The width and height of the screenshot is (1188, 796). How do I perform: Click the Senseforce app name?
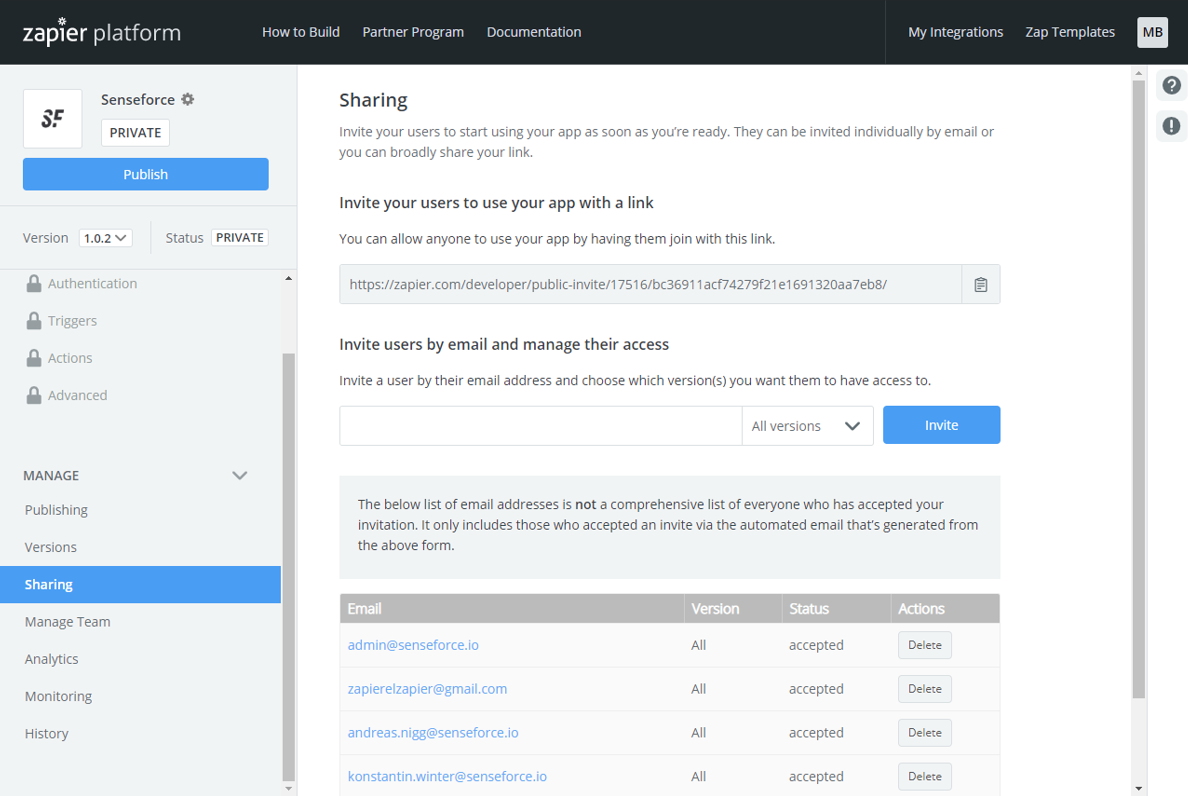pyautogui.click(x=138, y=99)
